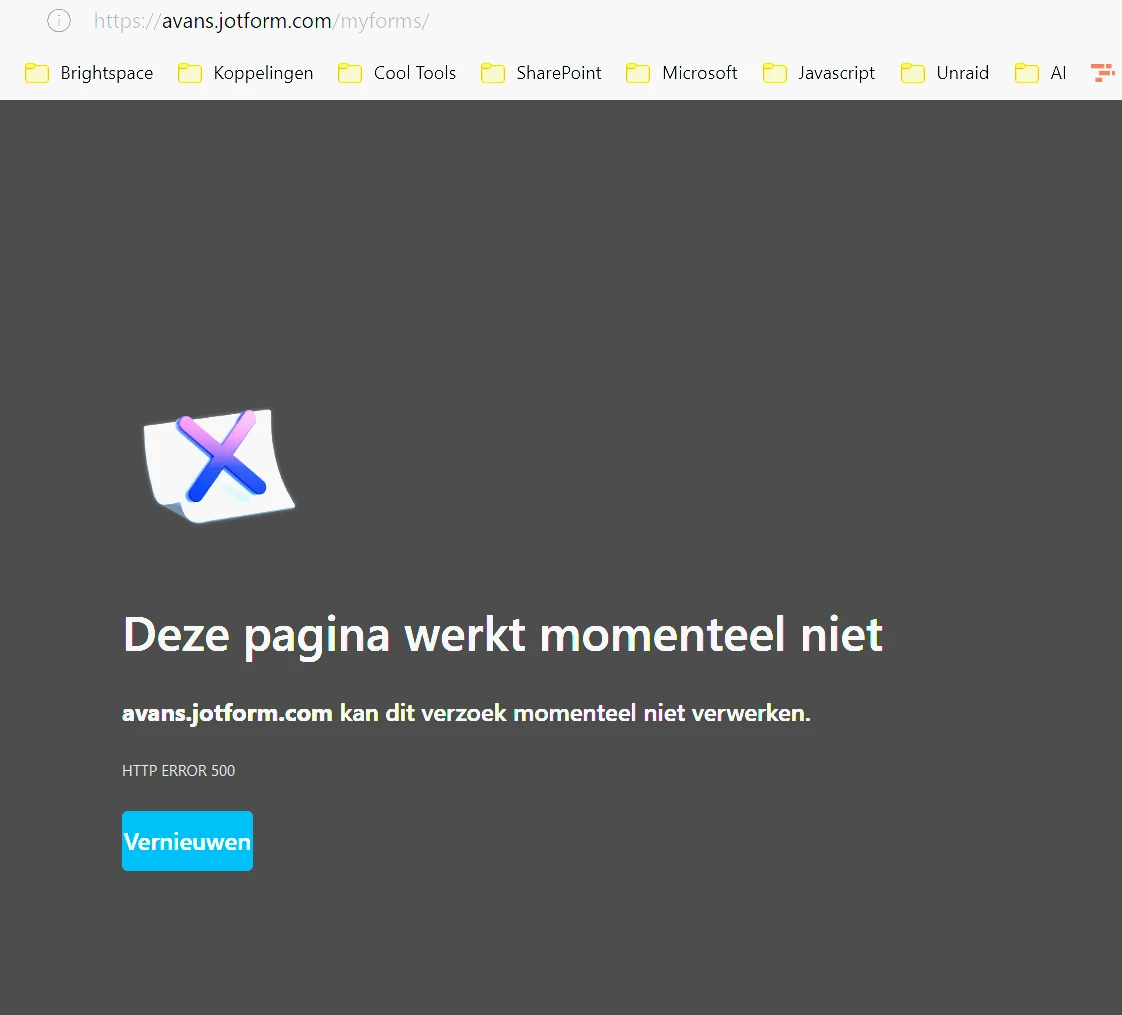Image resolution: width=1122 pixels, height=1015 pixels.
Task: Open the Brightspace bookmarks dropdown list
Action: (106, 72)
